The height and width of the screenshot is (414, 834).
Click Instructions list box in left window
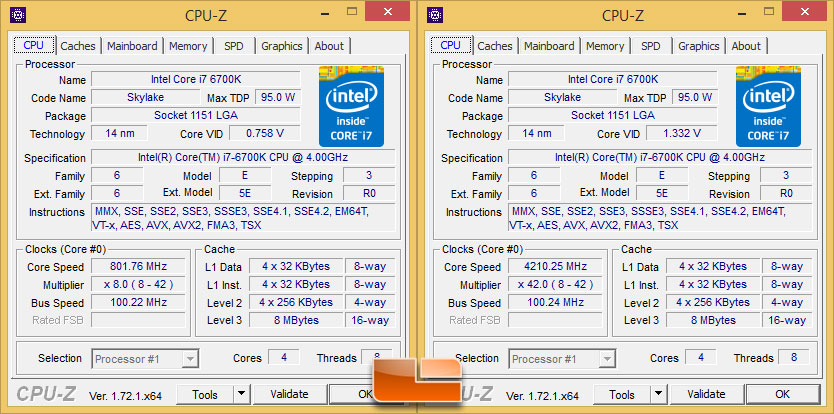(x=243, y=218)
